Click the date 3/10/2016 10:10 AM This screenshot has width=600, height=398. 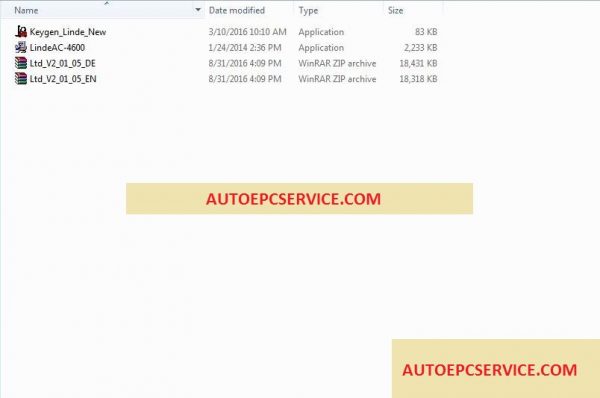tap(247, 32)
